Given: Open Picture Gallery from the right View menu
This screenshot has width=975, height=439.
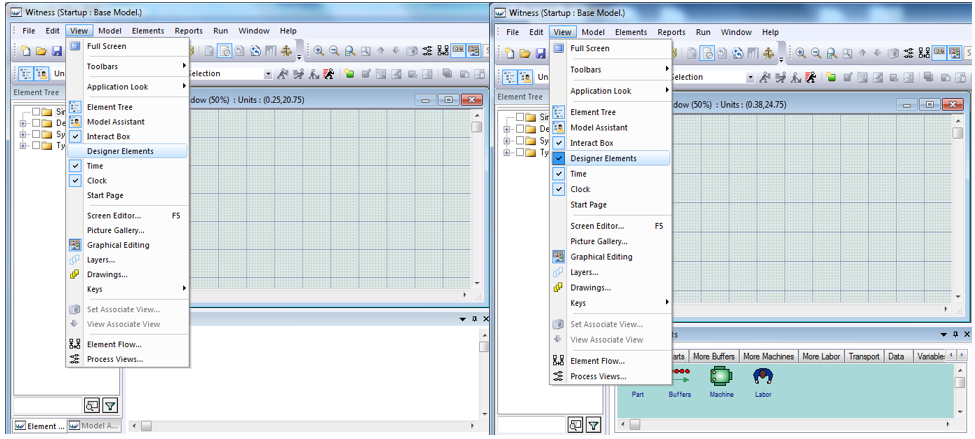Looking at the screenshot, I should click(x=599, y=241).
